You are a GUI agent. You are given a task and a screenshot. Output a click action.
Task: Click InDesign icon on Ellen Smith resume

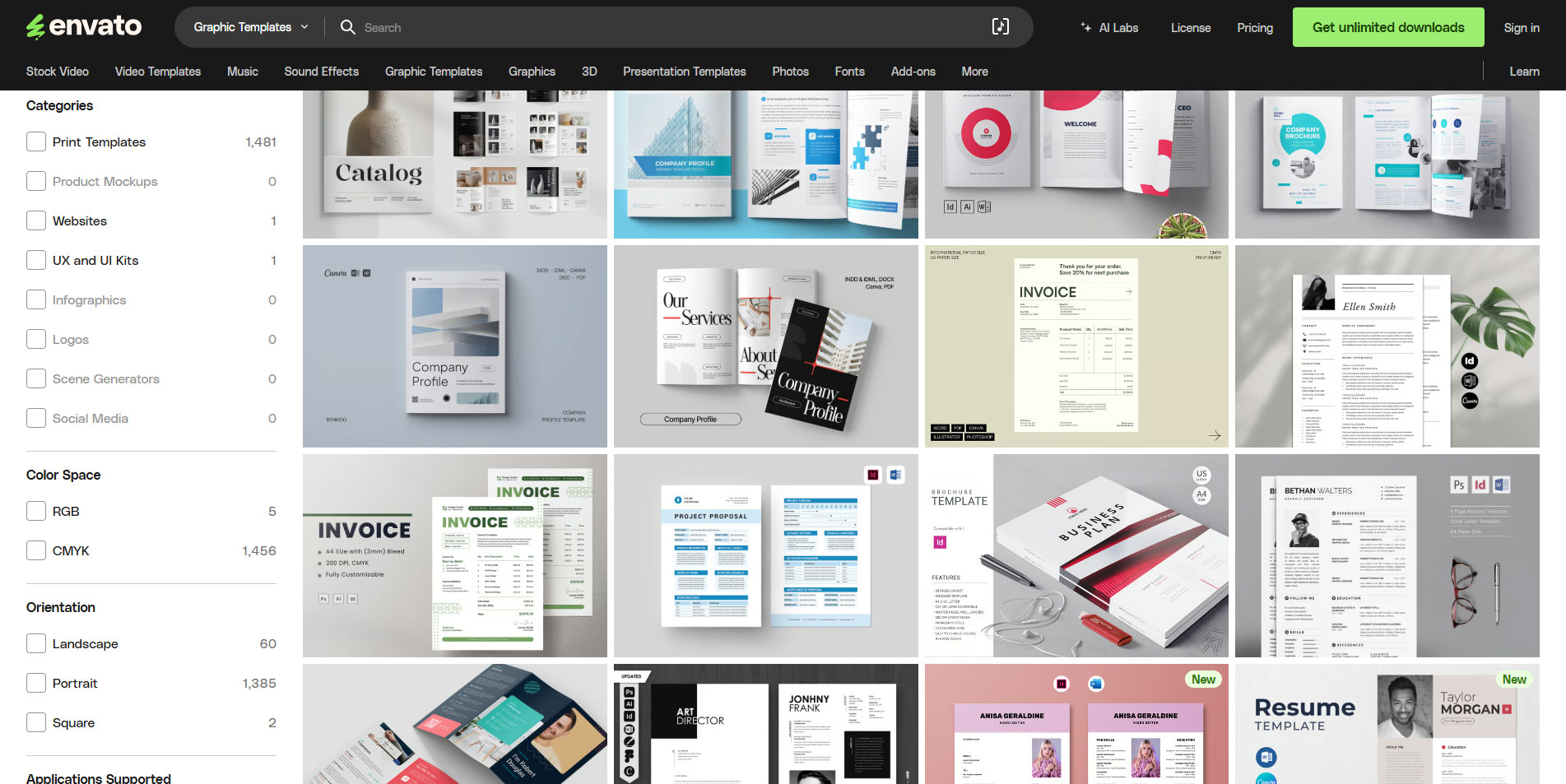pos(1470,360)
